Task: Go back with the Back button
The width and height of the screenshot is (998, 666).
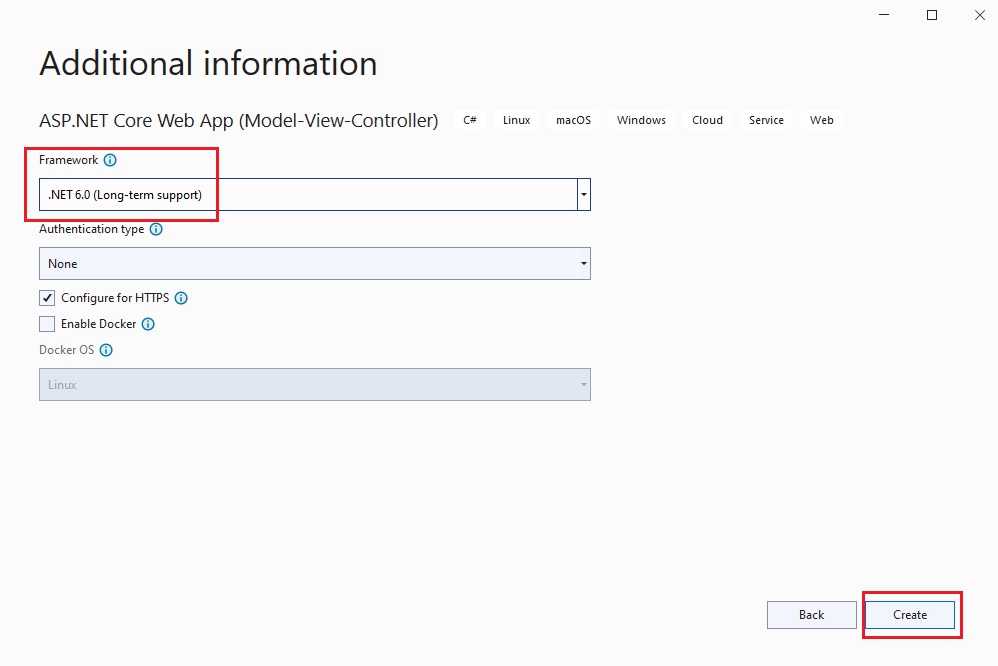Action: [812, 615]
